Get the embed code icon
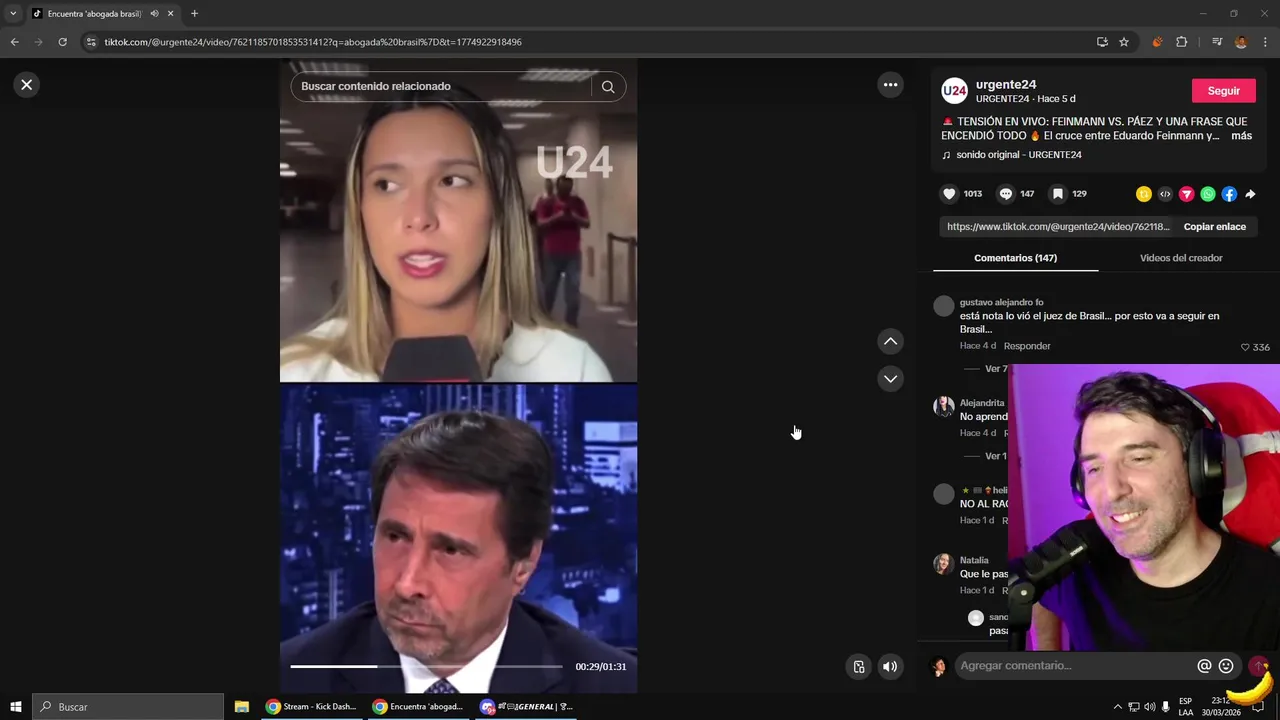 1165,194
